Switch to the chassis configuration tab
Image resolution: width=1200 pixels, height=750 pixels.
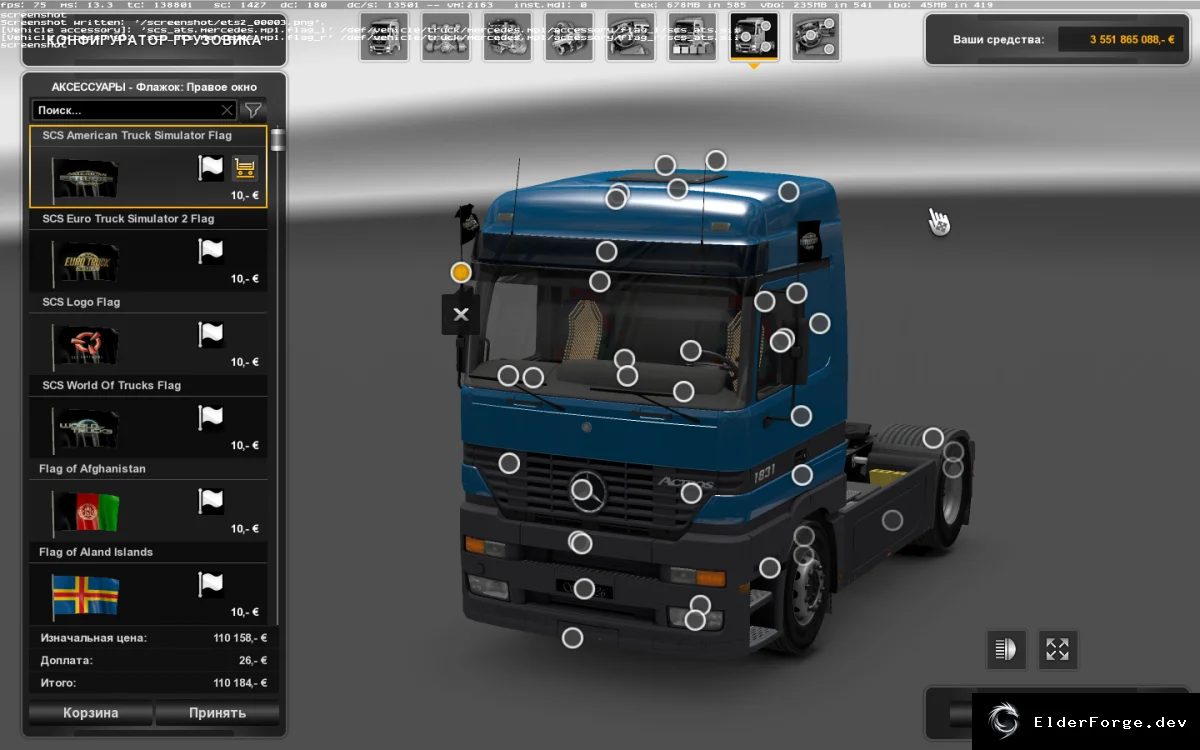pos(446,37)
